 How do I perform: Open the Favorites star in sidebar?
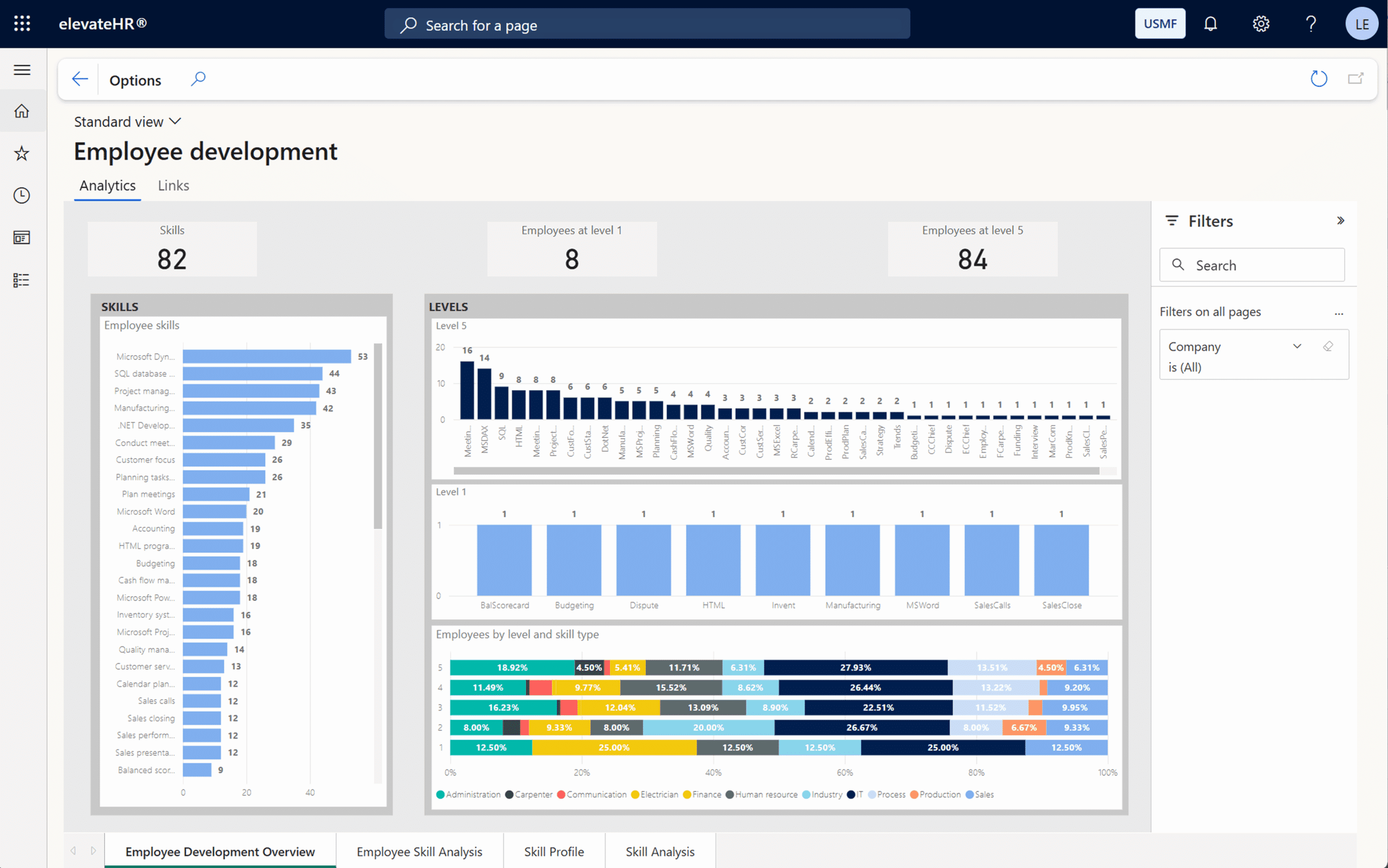(22, 153)
